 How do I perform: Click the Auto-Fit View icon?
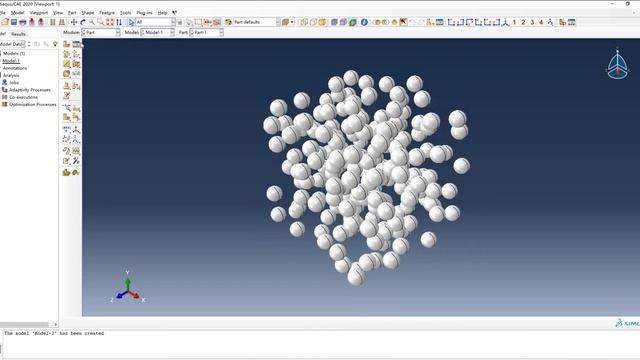pyautogui.click(x=110, y=22)
